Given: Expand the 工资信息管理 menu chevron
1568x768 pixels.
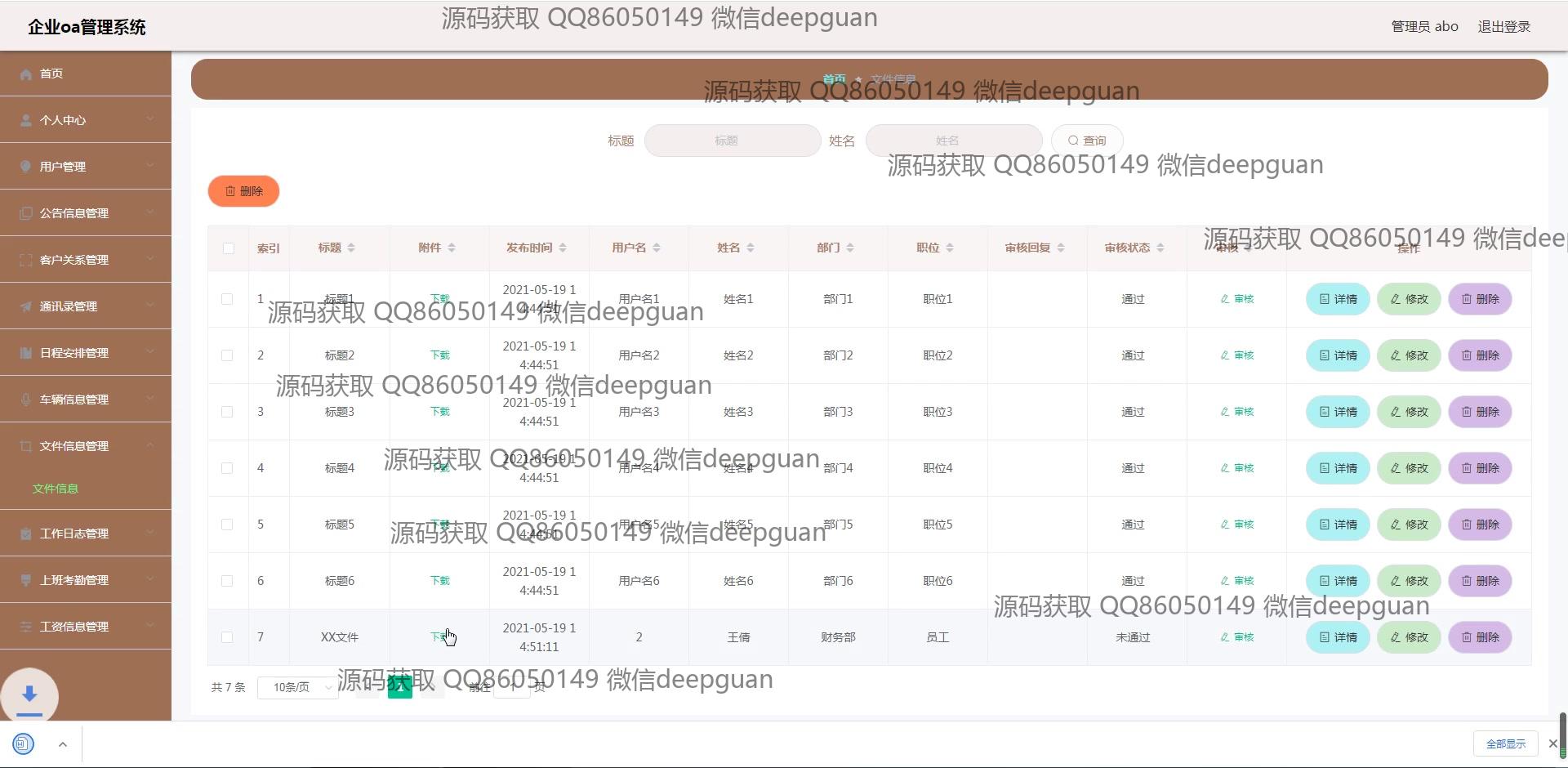Looking at the screenshot, I should pyautogui.click(x=150, y=626).
